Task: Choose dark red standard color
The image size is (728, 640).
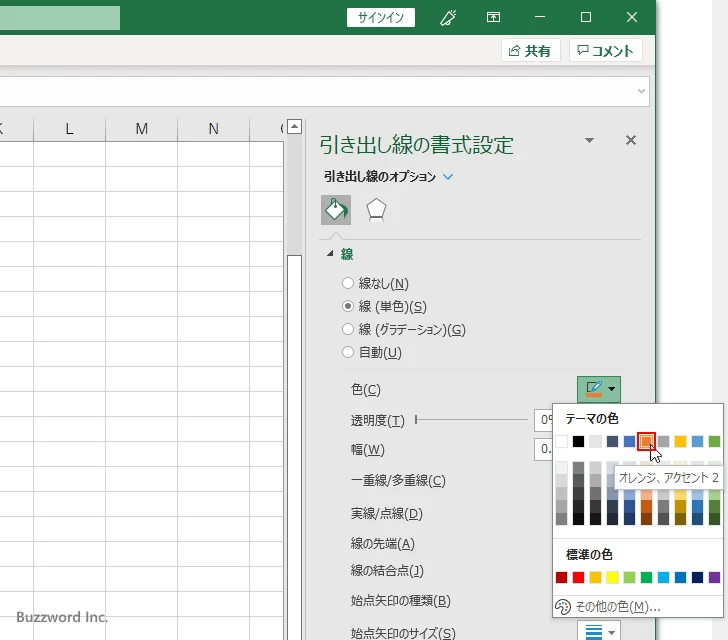Action: (x=561, y=577)
